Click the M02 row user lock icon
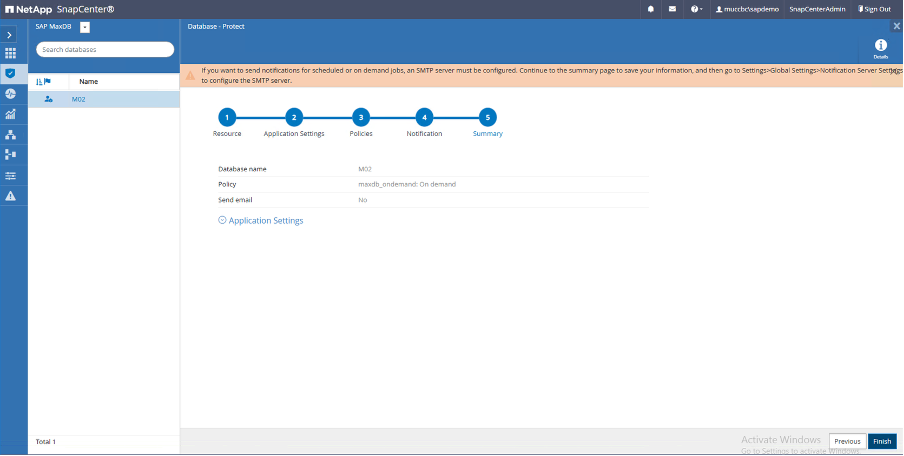 pos(48,99)
